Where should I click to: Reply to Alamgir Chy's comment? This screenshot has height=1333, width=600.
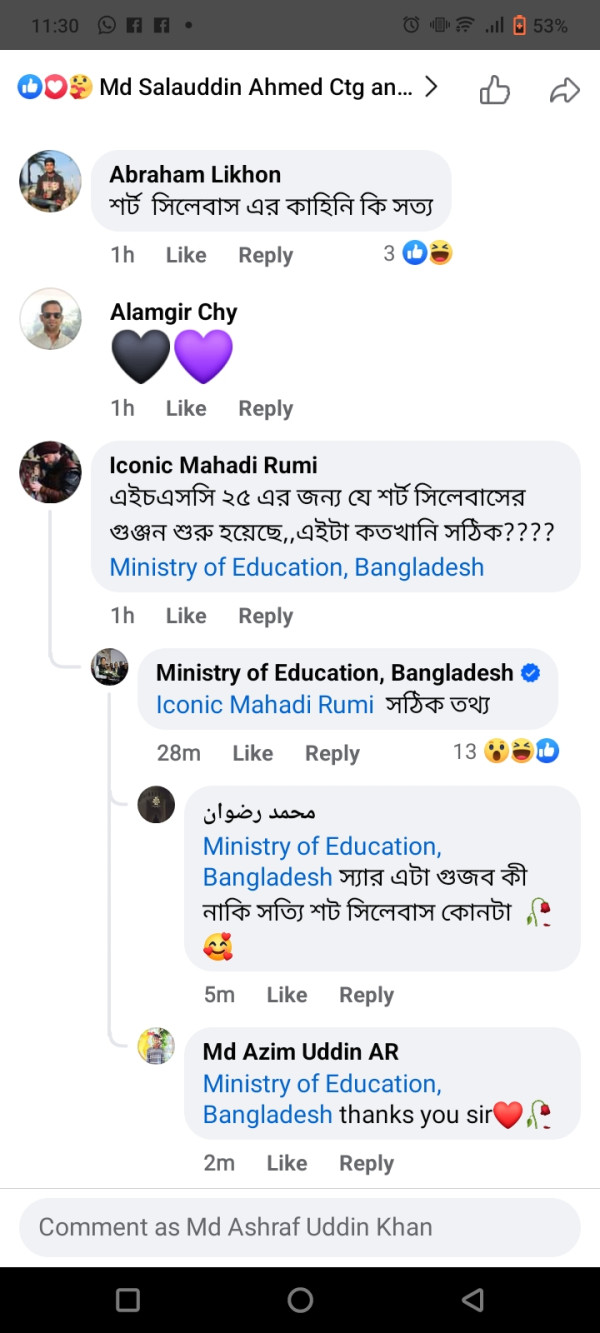[265, 408]
